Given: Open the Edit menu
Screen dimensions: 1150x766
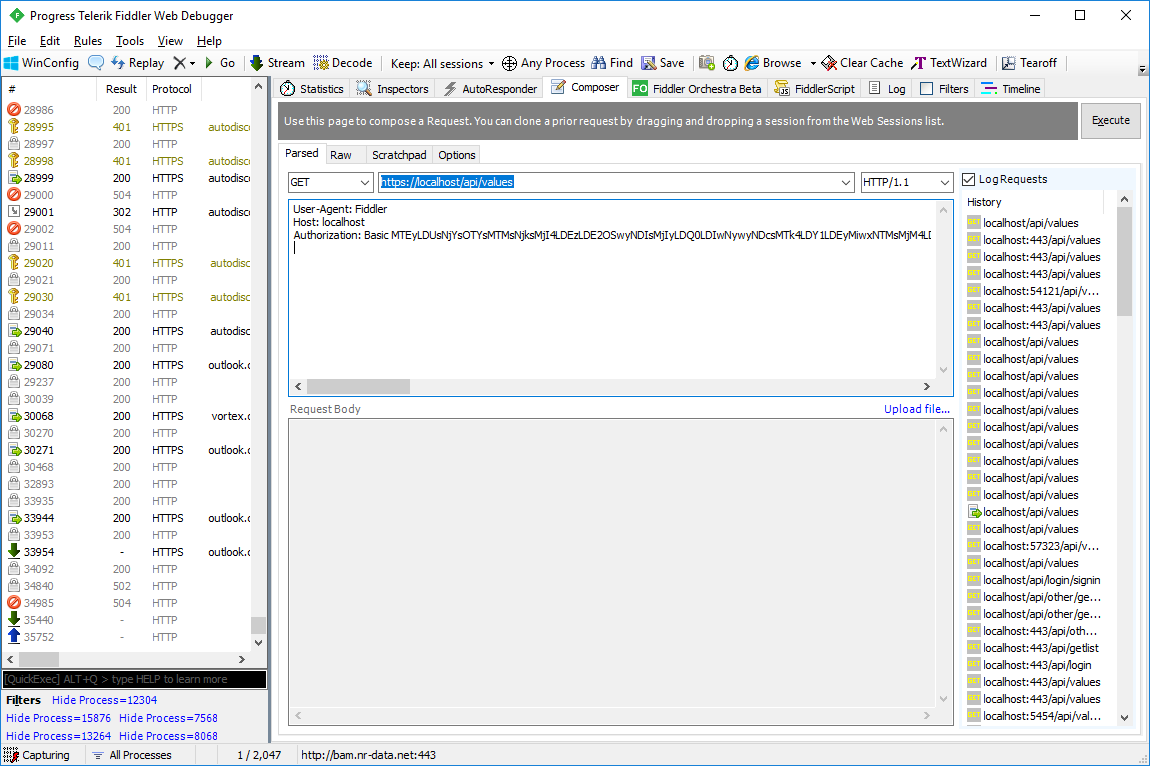Looking at the screenshot, I should tap(50, 41).
